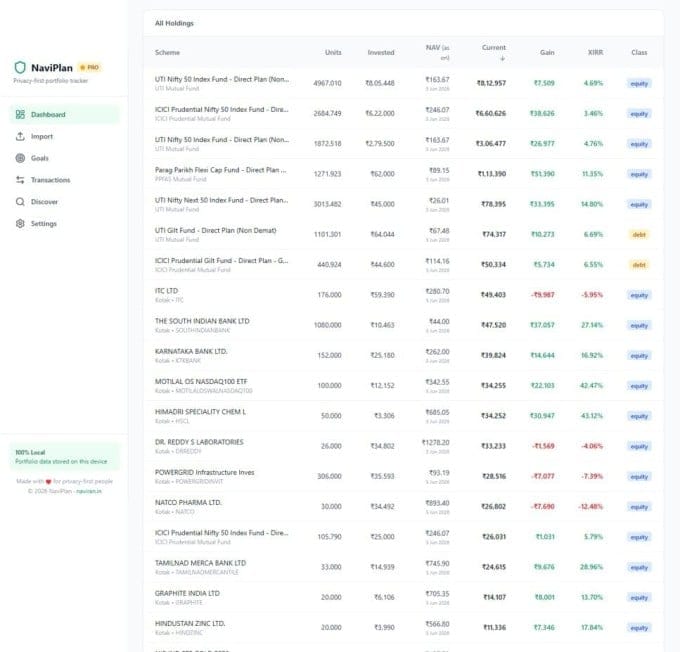680x652 pixels.
Task: Click the All Holdings heading
Action: point(174,23)
